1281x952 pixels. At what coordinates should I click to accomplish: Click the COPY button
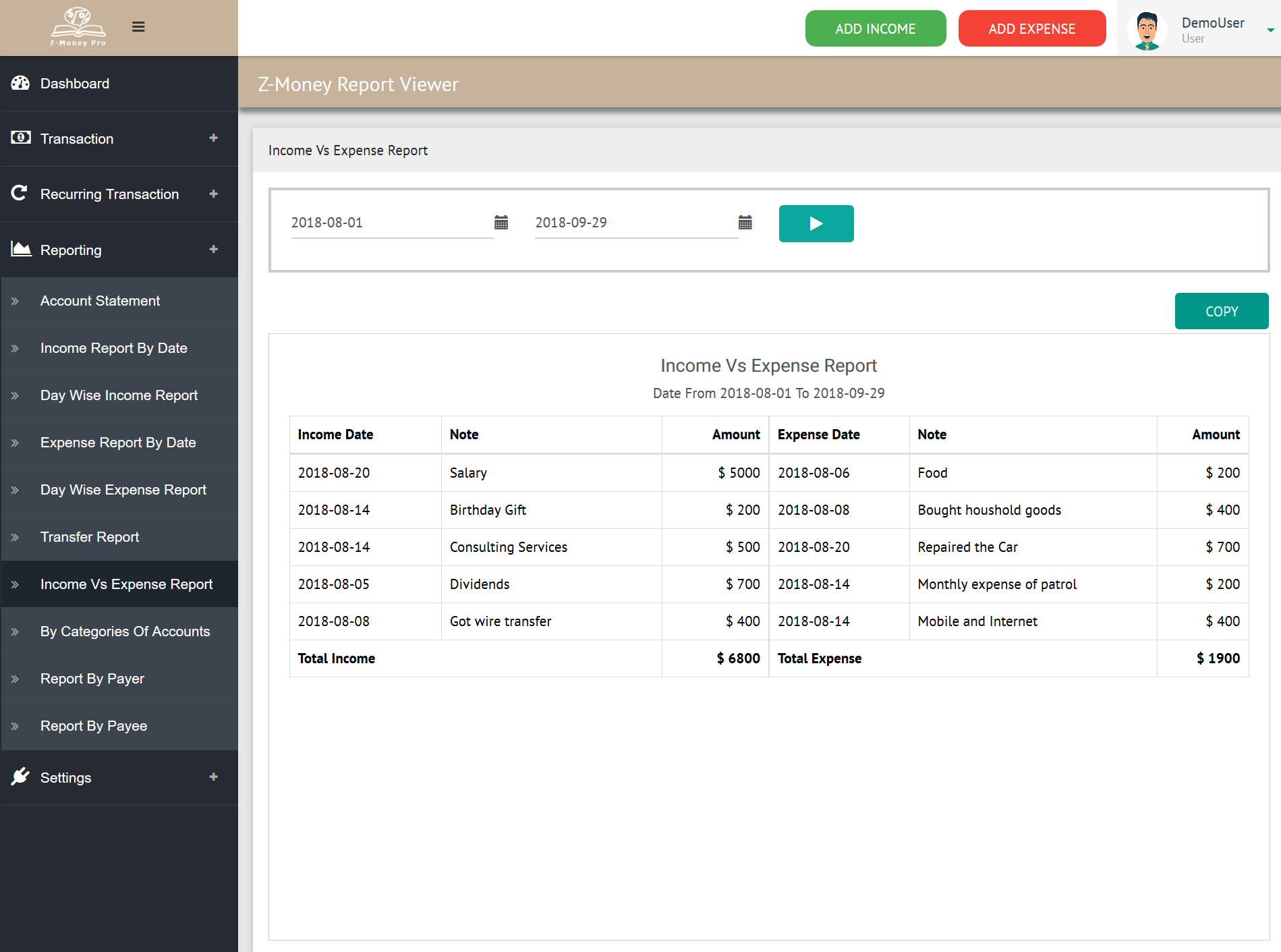1222,311
